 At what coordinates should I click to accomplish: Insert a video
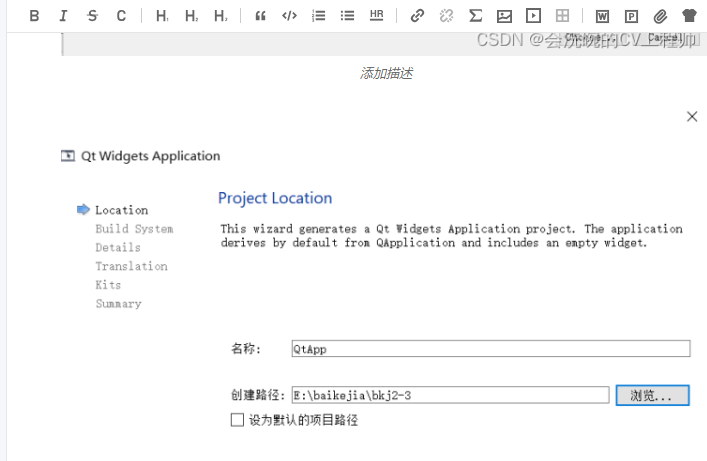pyautogui.click(x=533, y=16)
